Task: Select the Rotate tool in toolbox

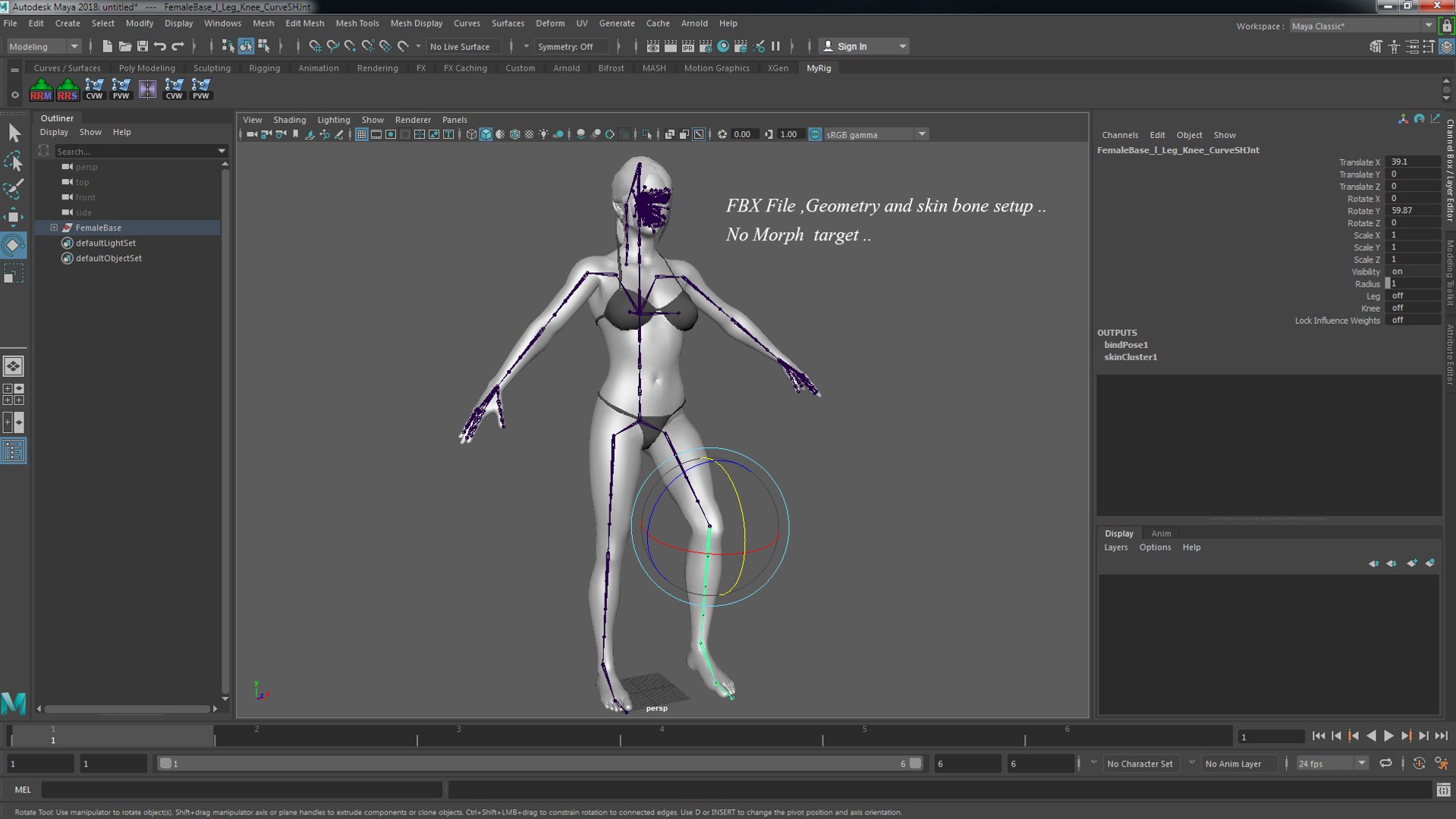Action: pyautogui.click(x=13, y=245)
